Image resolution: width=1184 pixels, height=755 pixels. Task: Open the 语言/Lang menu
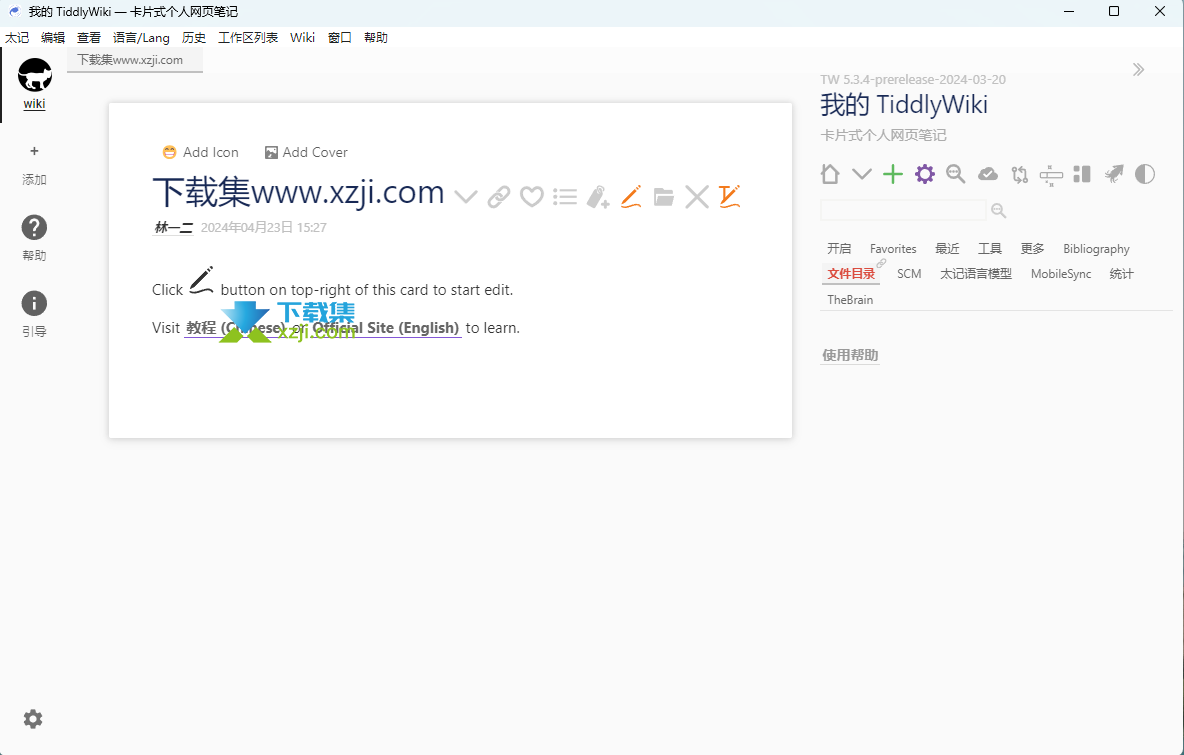(141, 38)
